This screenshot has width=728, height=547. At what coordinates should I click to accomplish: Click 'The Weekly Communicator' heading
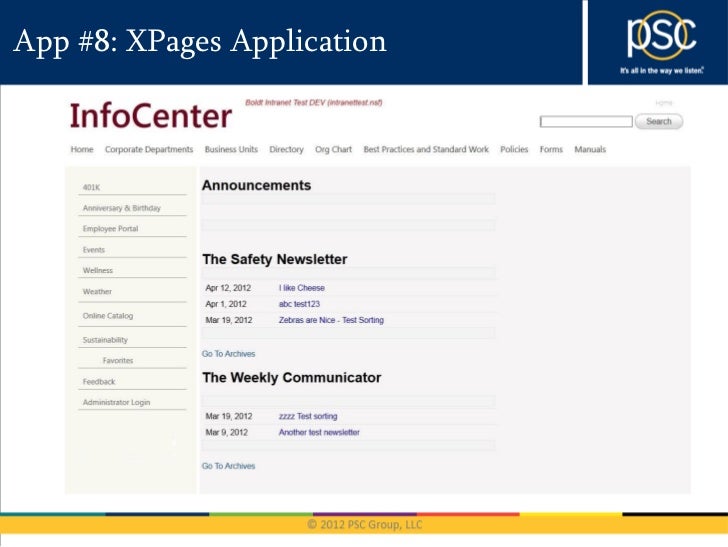tap(292, 378)
